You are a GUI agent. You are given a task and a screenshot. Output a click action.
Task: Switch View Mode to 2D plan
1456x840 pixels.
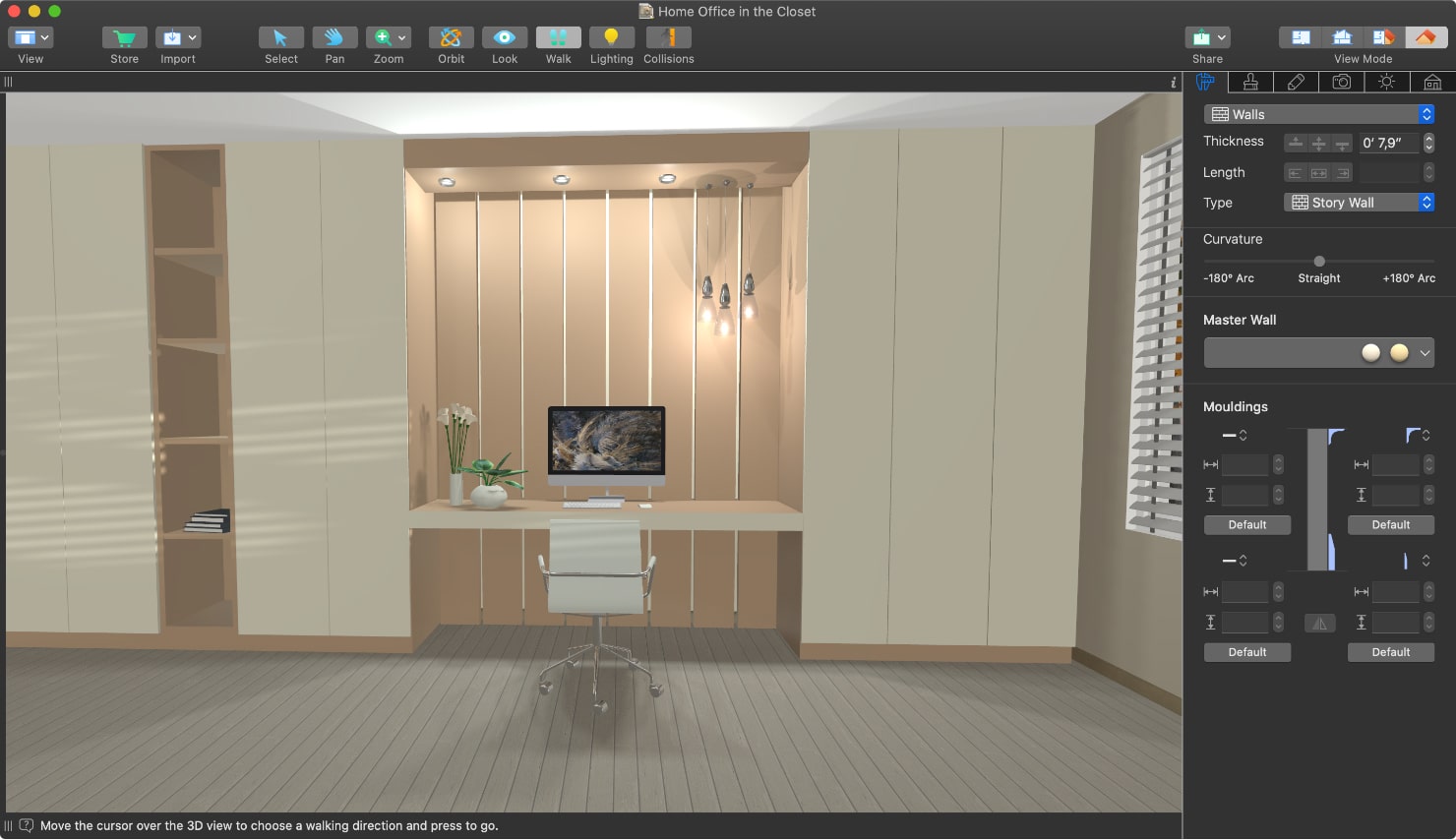pos(1300,35)
